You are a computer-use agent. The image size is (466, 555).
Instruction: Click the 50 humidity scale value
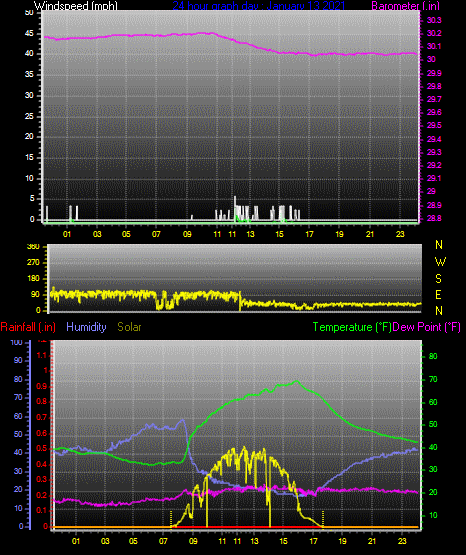[x=18, y=434]
